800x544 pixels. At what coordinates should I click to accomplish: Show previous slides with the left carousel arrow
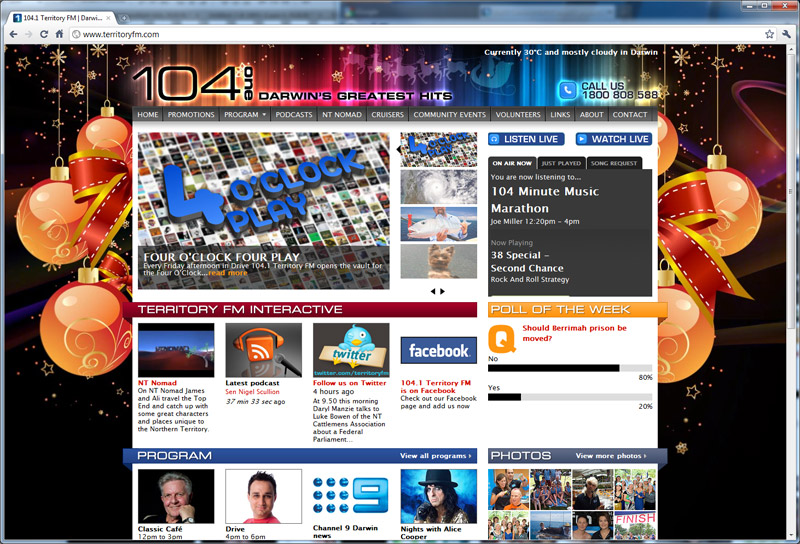433,291
